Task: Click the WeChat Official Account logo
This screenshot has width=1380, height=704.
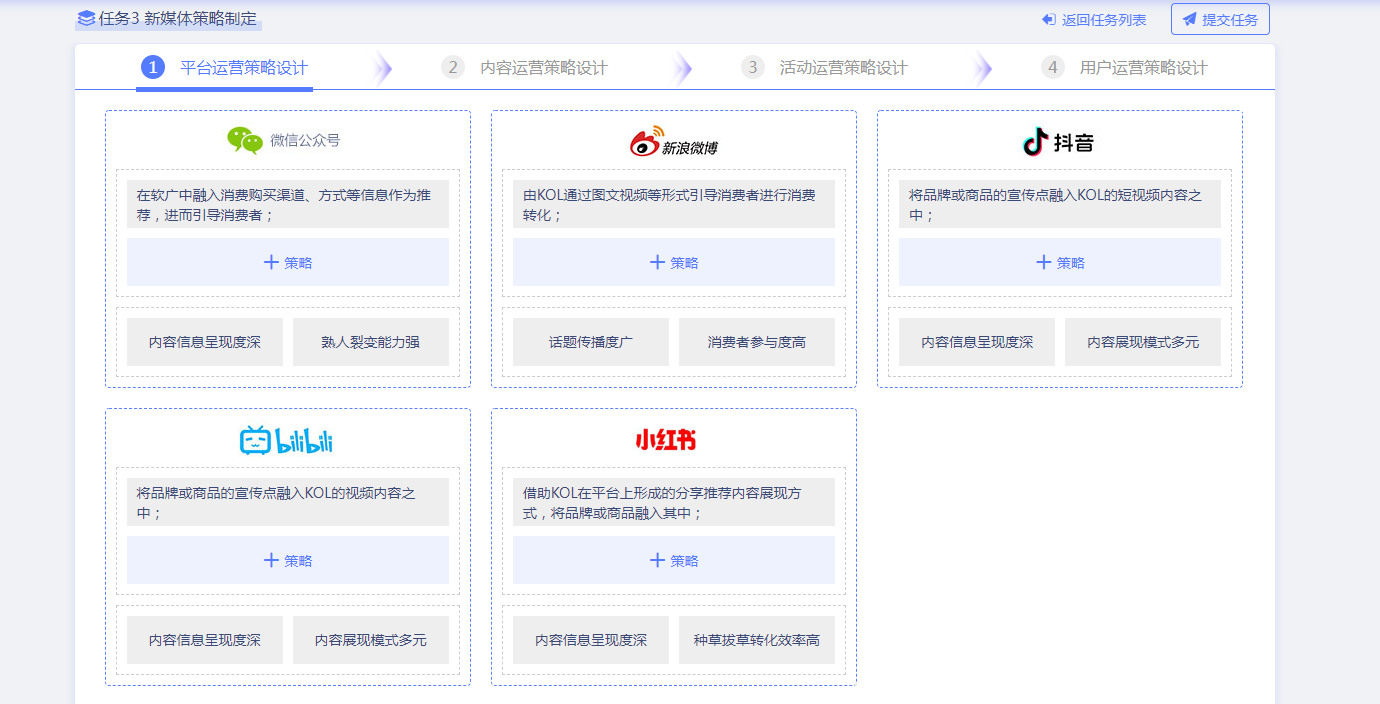Action: [x=284, y=140]
